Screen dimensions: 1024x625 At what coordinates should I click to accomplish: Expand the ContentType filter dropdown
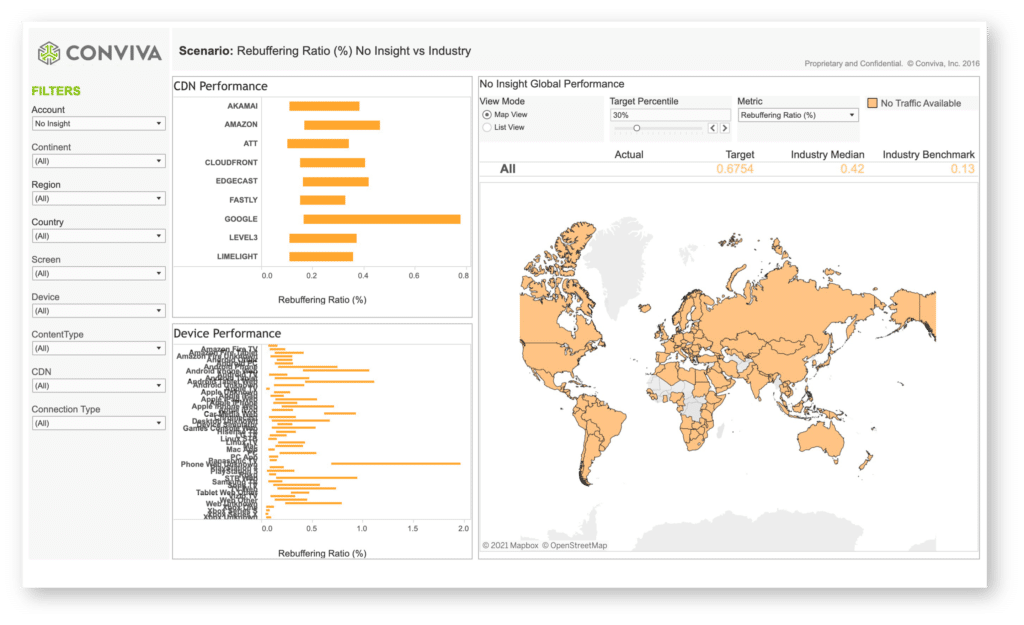(x=98, y=348)
